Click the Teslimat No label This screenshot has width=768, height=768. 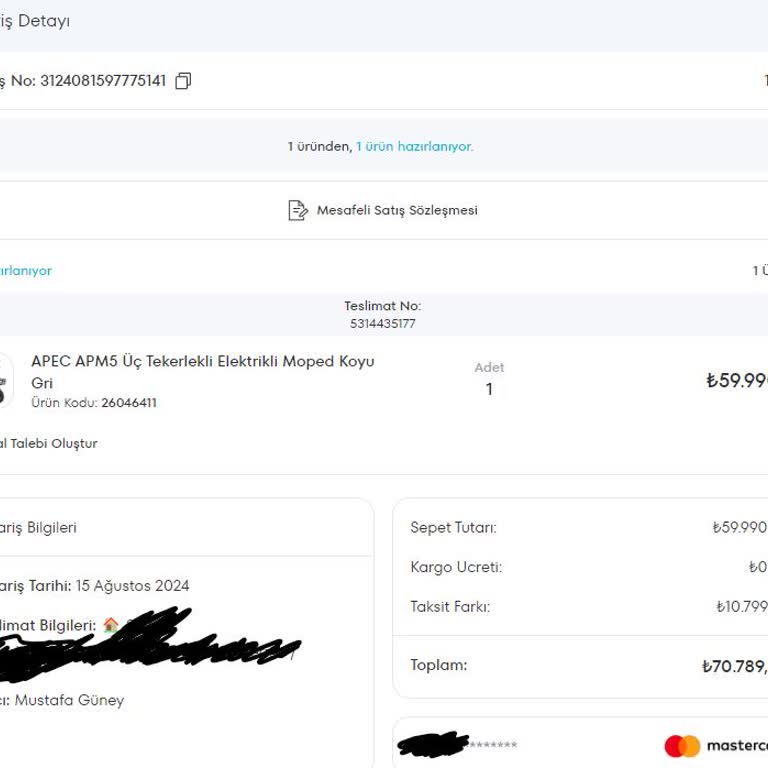383,306
